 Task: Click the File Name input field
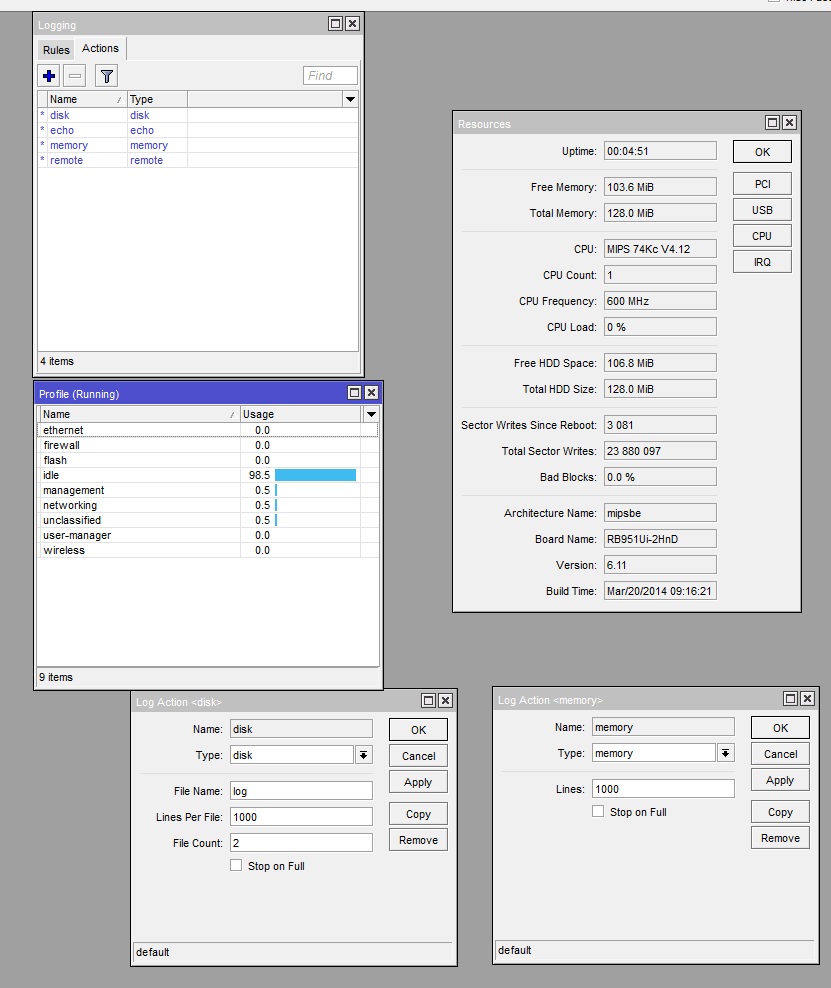[x=301, y=790]
